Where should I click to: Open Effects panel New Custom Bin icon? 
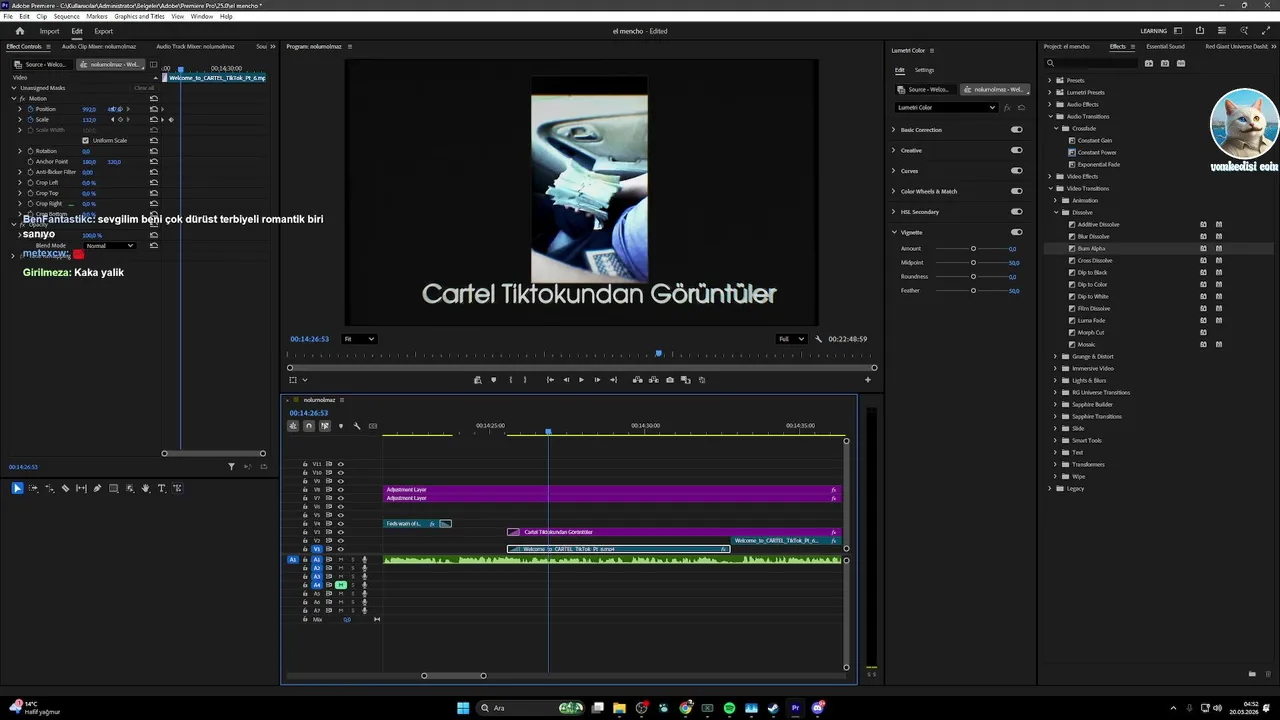(1252, 674)
